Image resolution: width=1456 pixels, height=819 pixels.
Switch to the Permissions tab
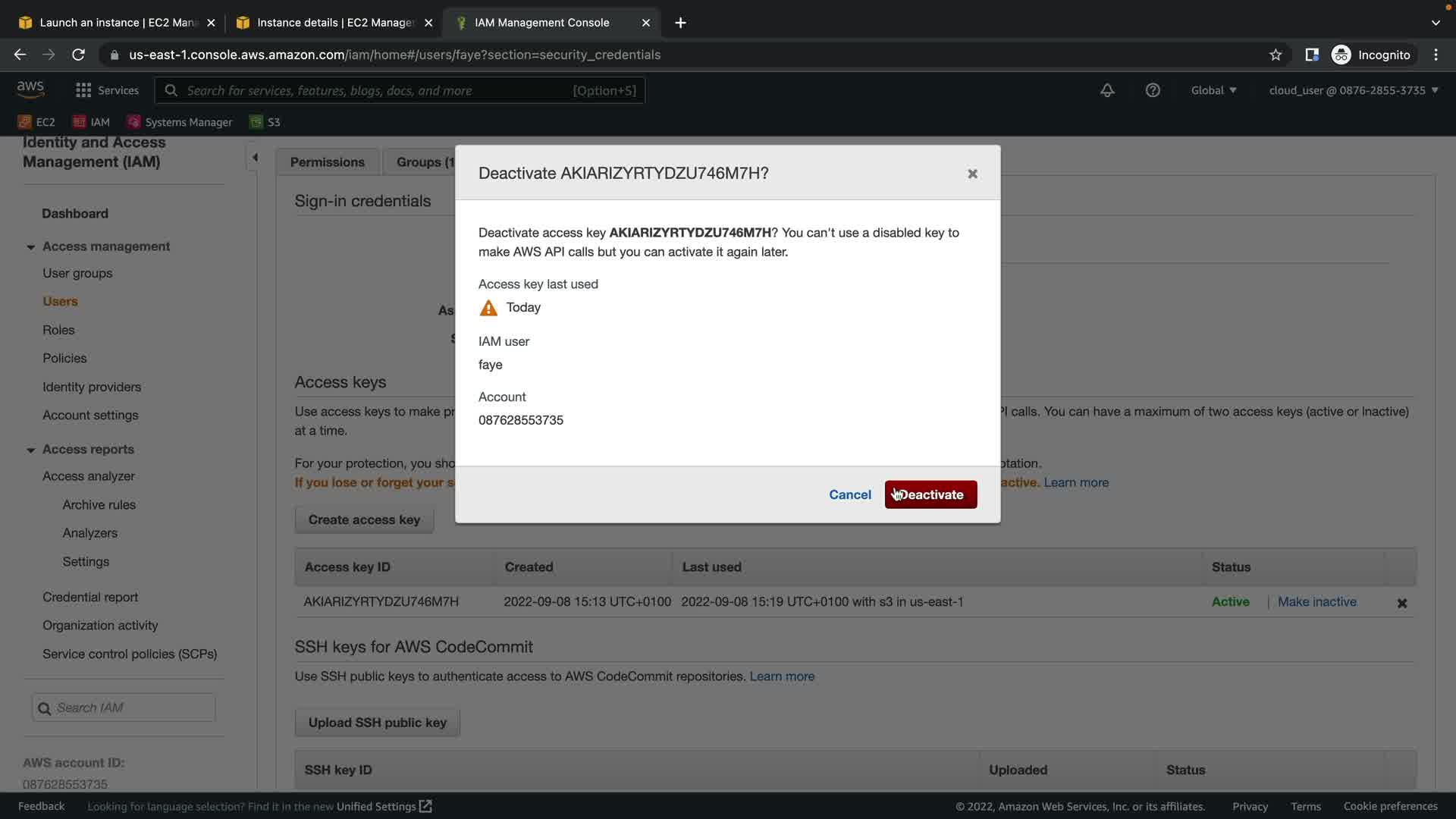327,162
